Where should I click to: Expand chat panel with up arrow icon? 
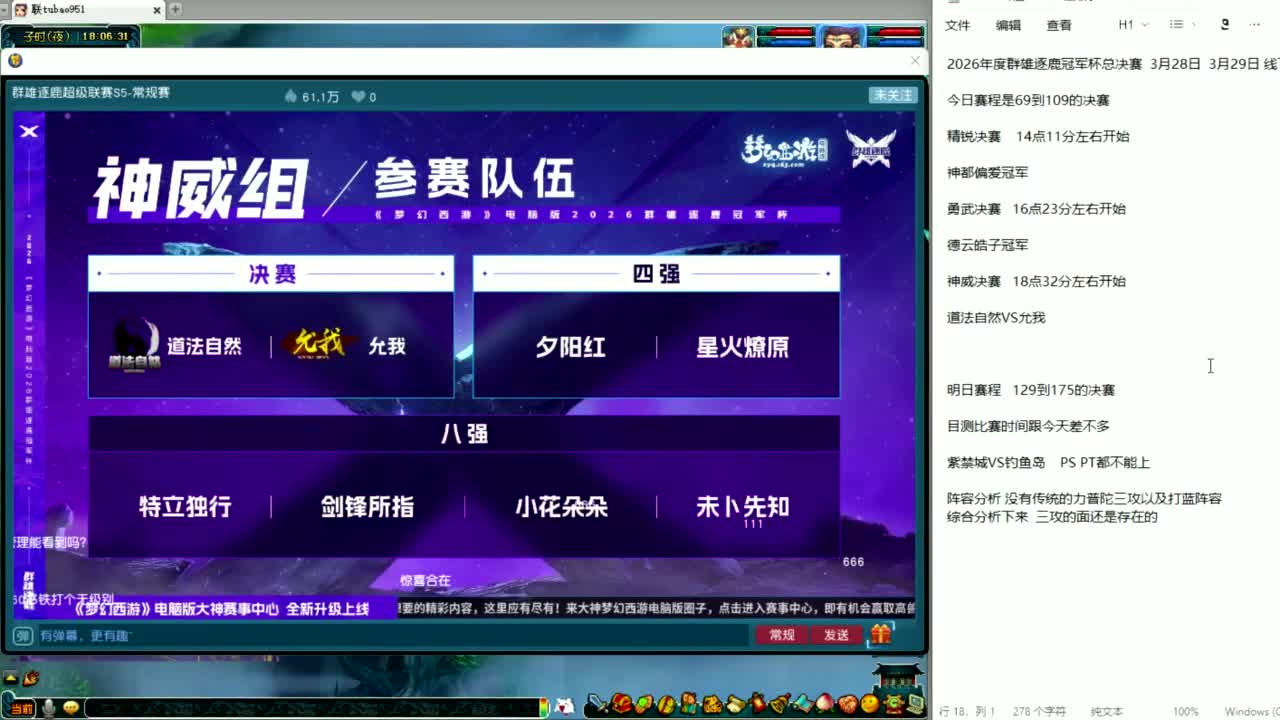[11, 679]
